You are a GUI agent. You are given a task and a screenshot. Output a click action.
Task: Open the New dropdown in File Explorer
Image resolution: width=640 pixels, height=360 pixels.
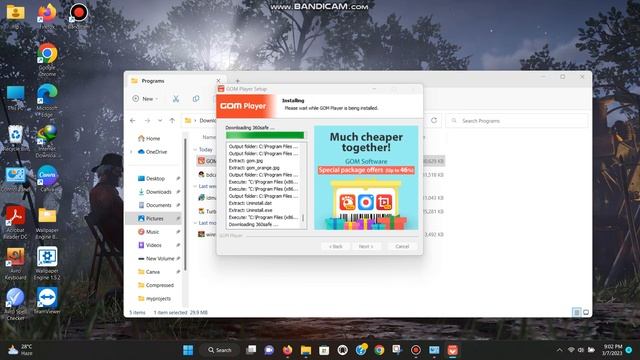coord(145,99)
